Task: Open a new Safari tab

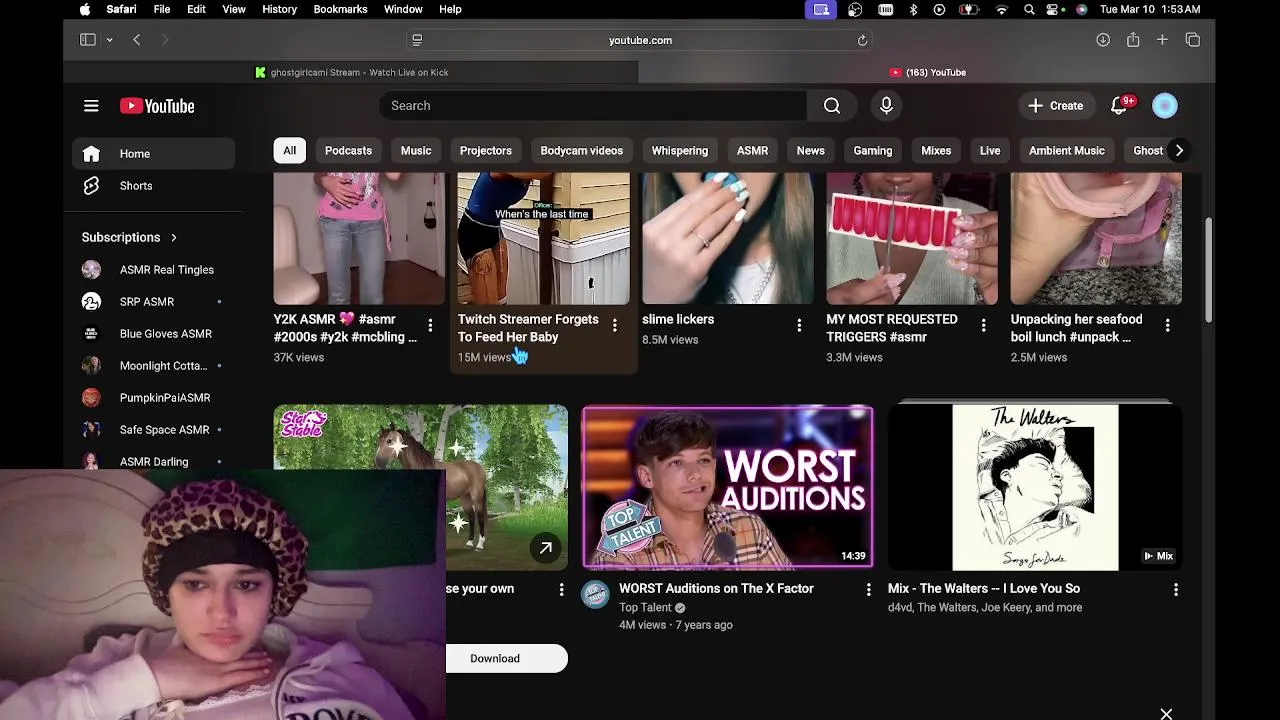Action: coord(1162,40)
